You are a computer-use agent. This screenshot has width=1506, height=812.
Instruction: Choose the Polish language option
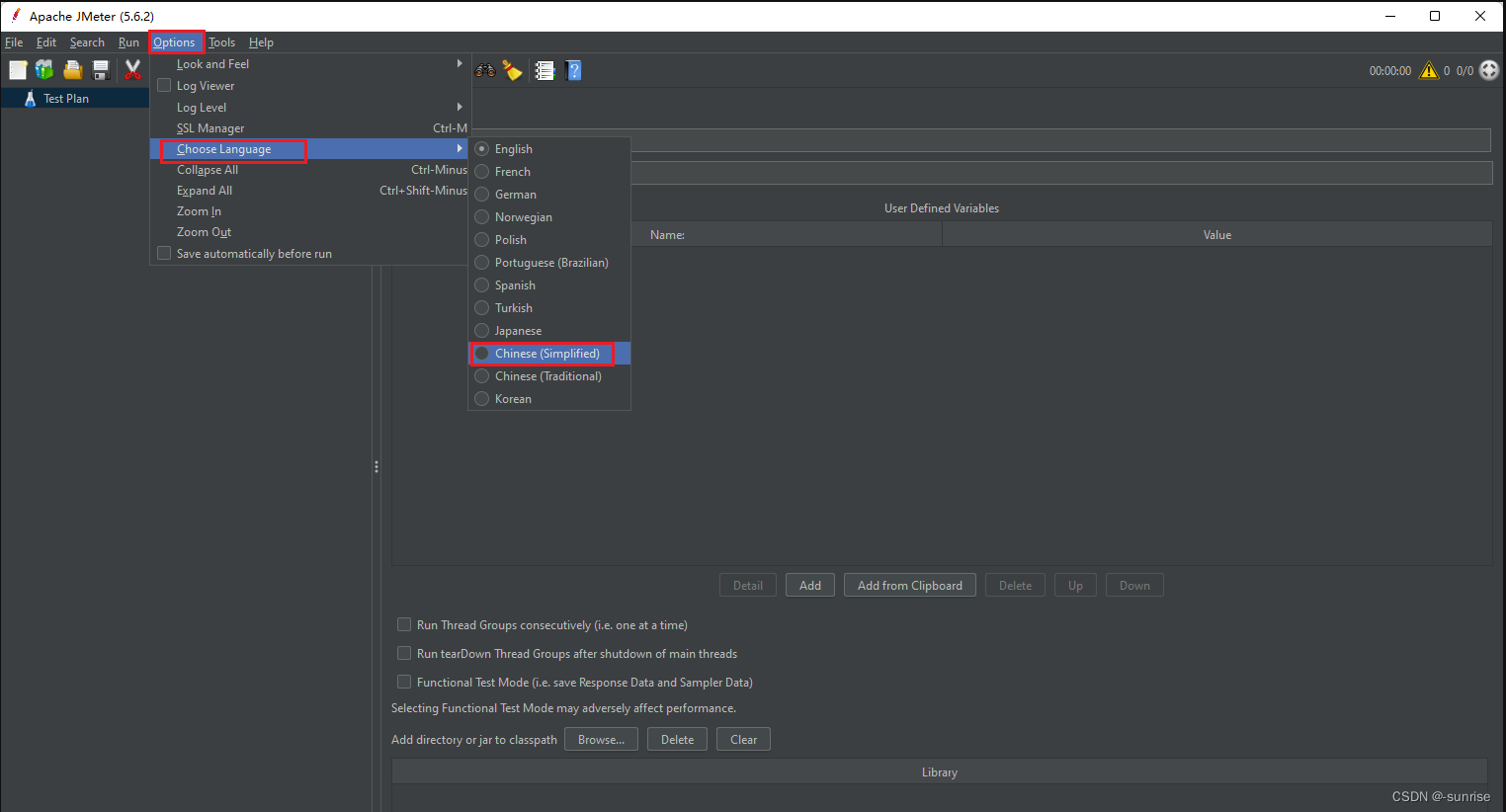coord(549,240)
